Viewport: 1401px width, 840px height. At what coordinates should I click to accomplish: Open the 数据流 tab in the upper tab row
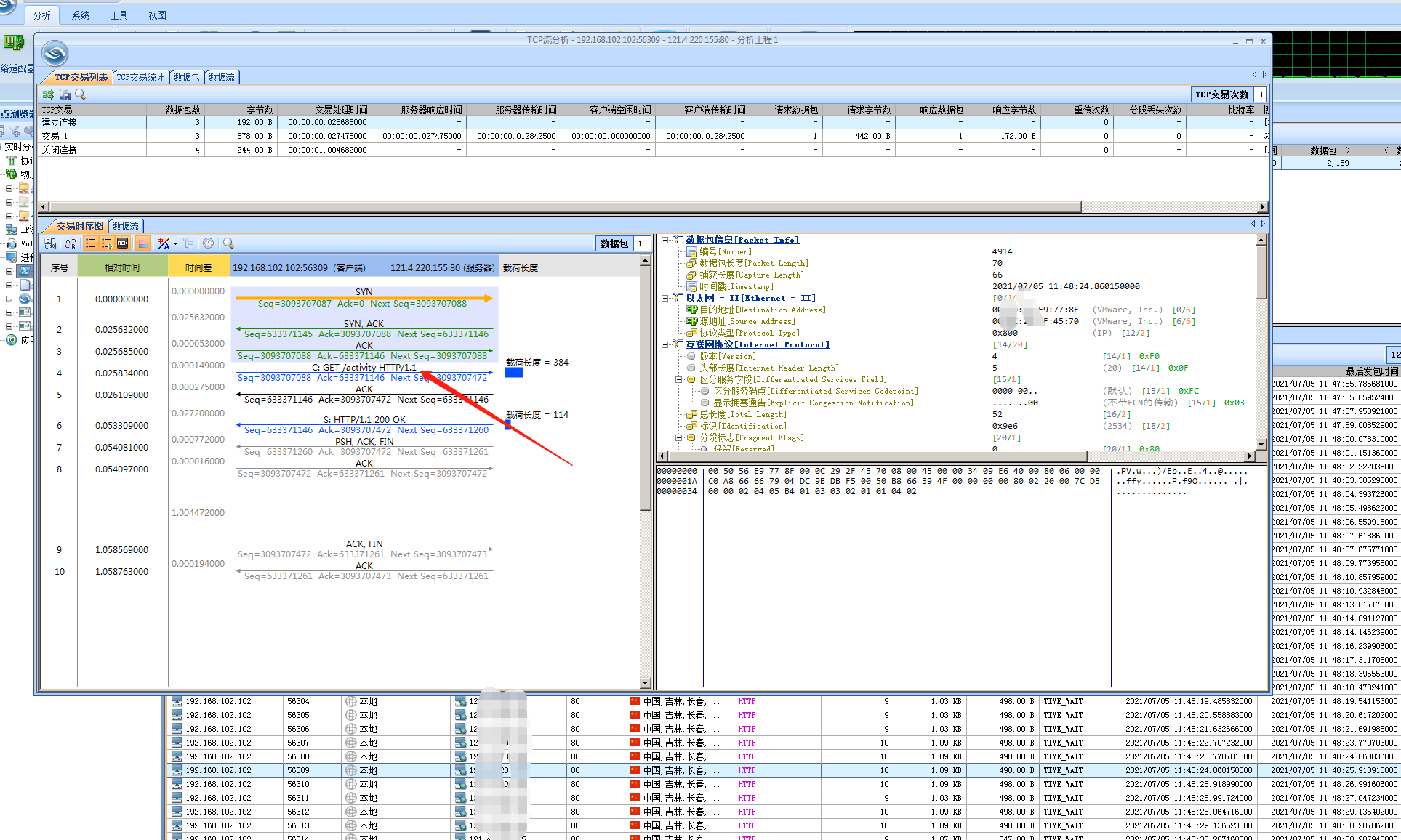click(x=221, y=77)
